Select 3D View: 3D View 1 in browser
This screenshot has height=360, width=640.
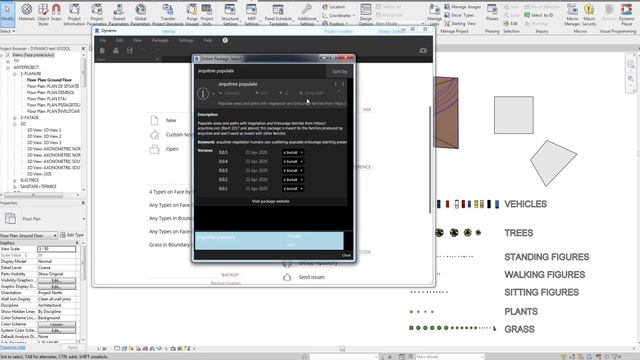click(44, 130)
